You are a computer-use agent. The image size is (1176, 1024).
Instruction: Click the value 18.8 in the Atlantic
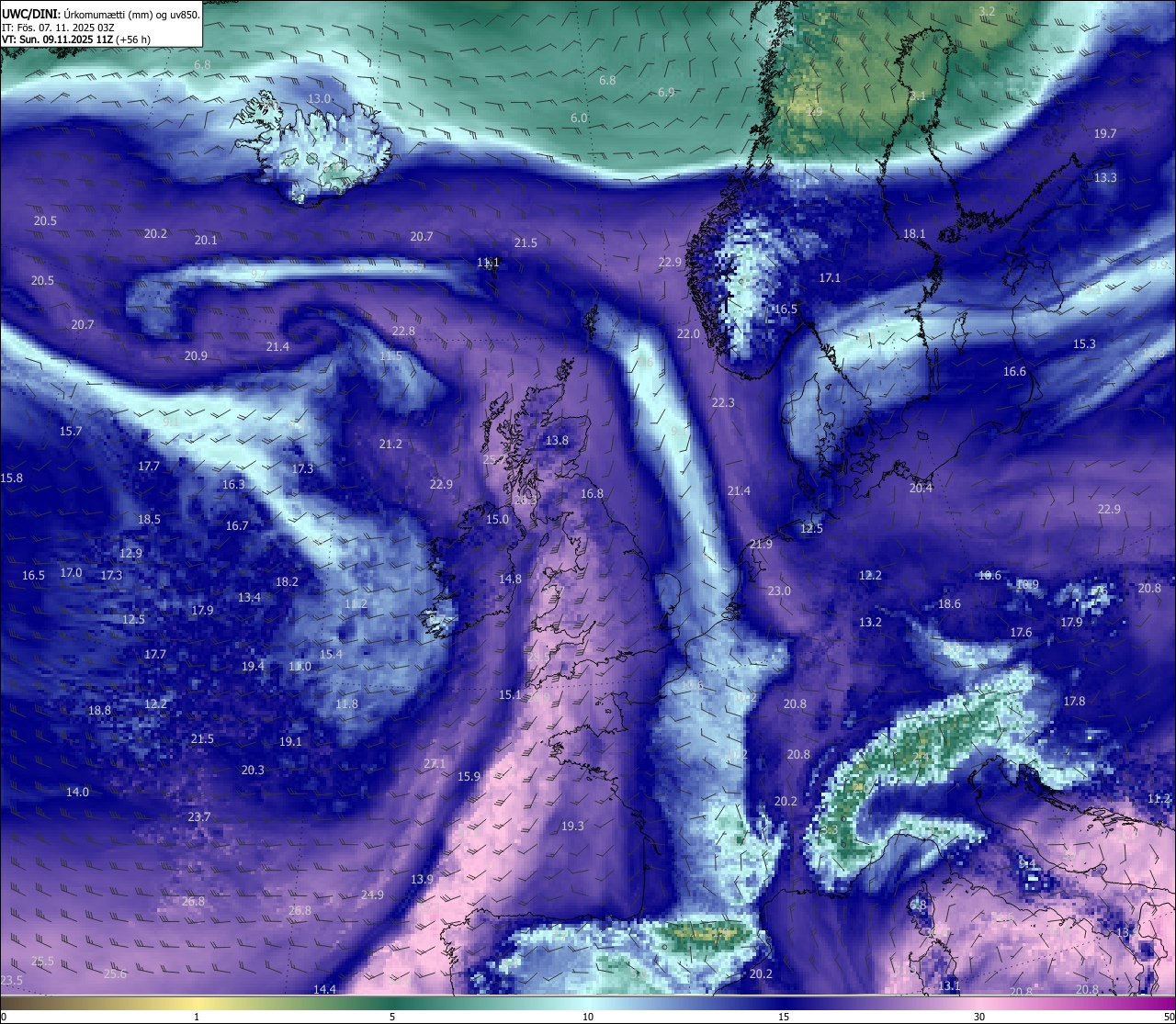[99, 710]
